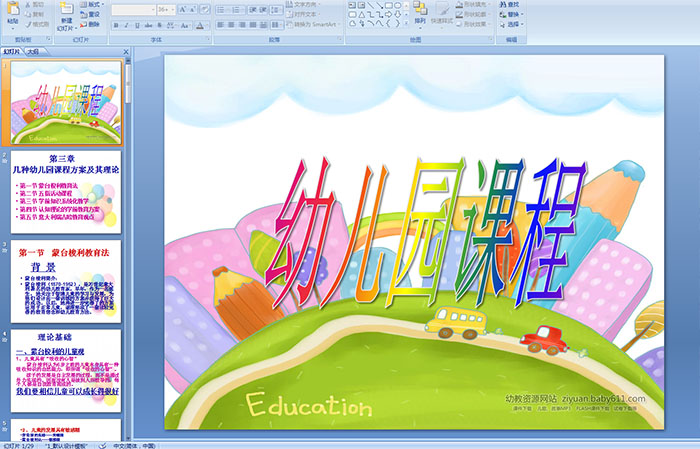Click Convert to SmartArt (转换为 SmartArt)

click(313, 24)
